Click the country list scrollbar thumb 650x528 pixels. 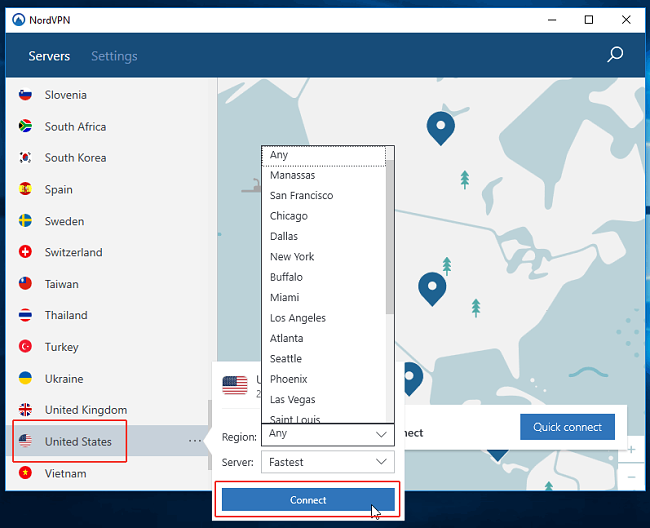(x=210, y=435)
